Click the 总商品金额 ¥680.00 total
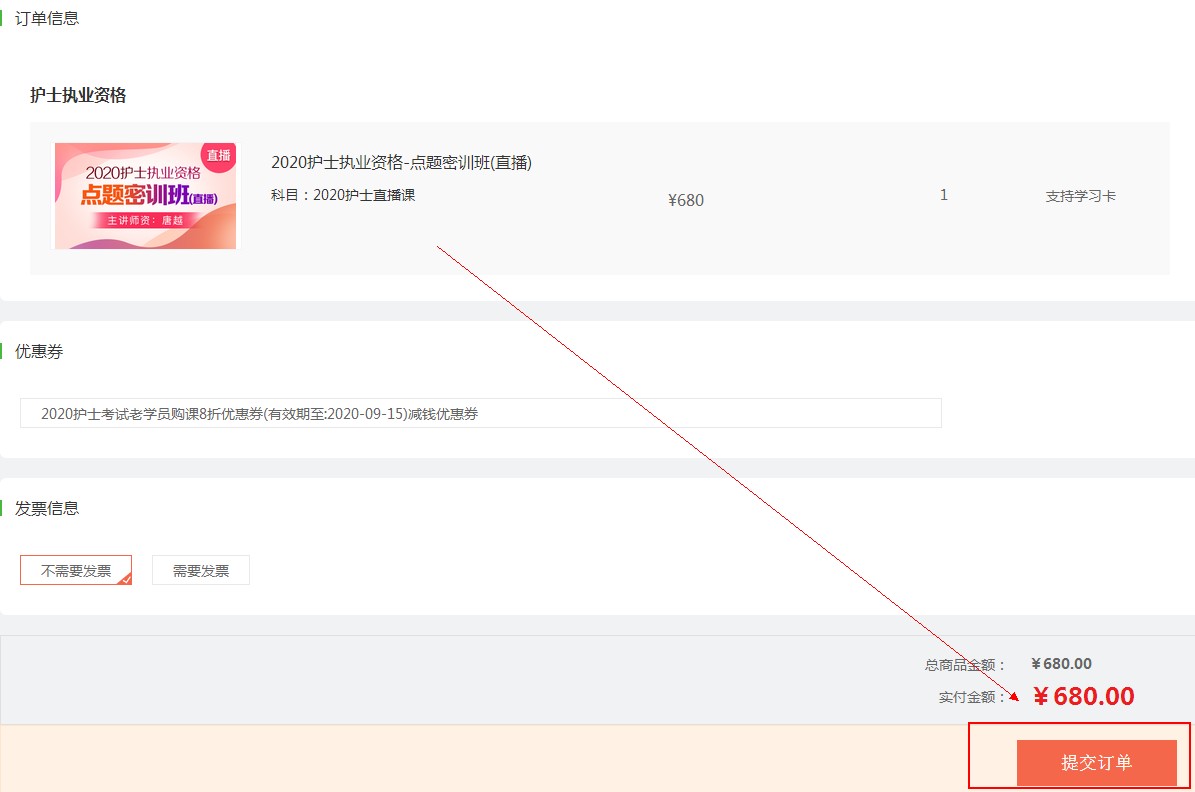This screenshot has height=792, width=1195. pos(1062,663)
